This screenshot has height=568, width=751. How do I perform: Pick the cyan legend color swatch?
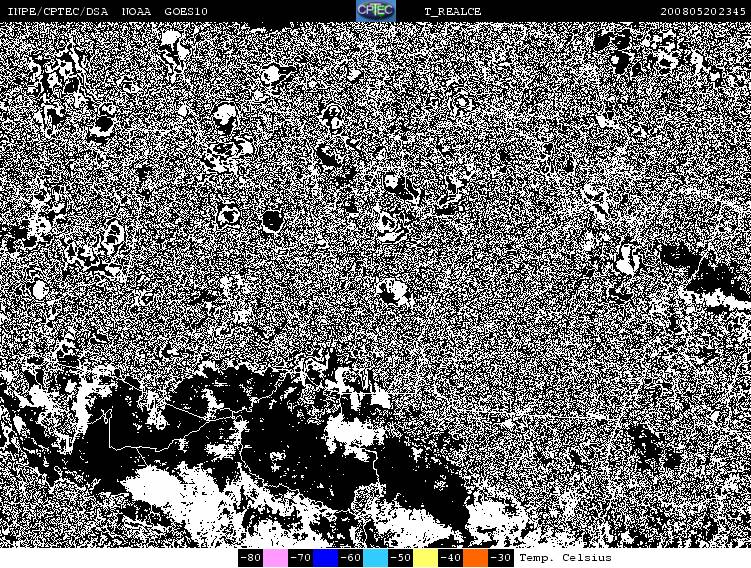coord(375,558)
